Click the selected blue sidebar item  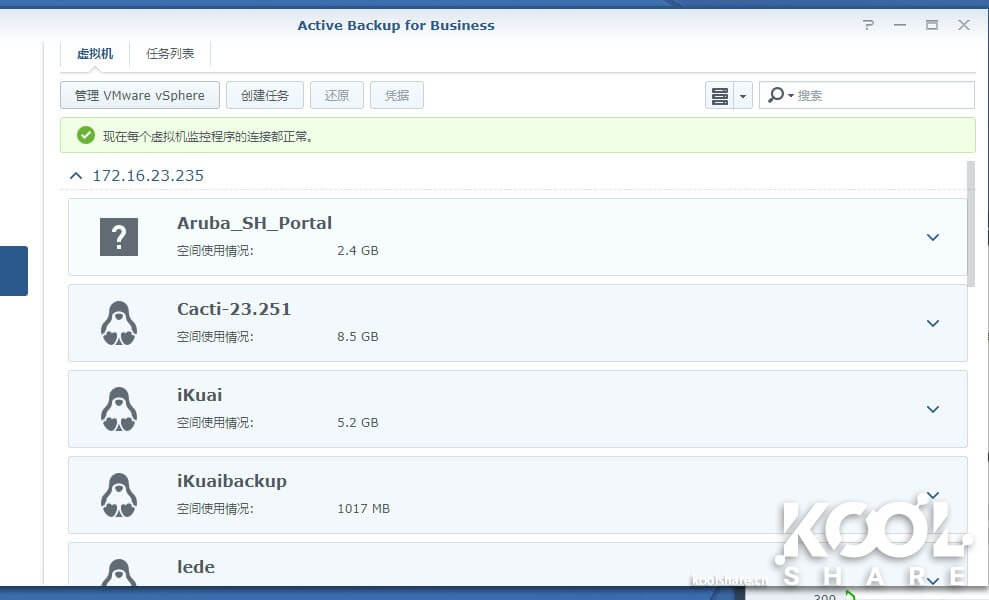pos(14,271)
